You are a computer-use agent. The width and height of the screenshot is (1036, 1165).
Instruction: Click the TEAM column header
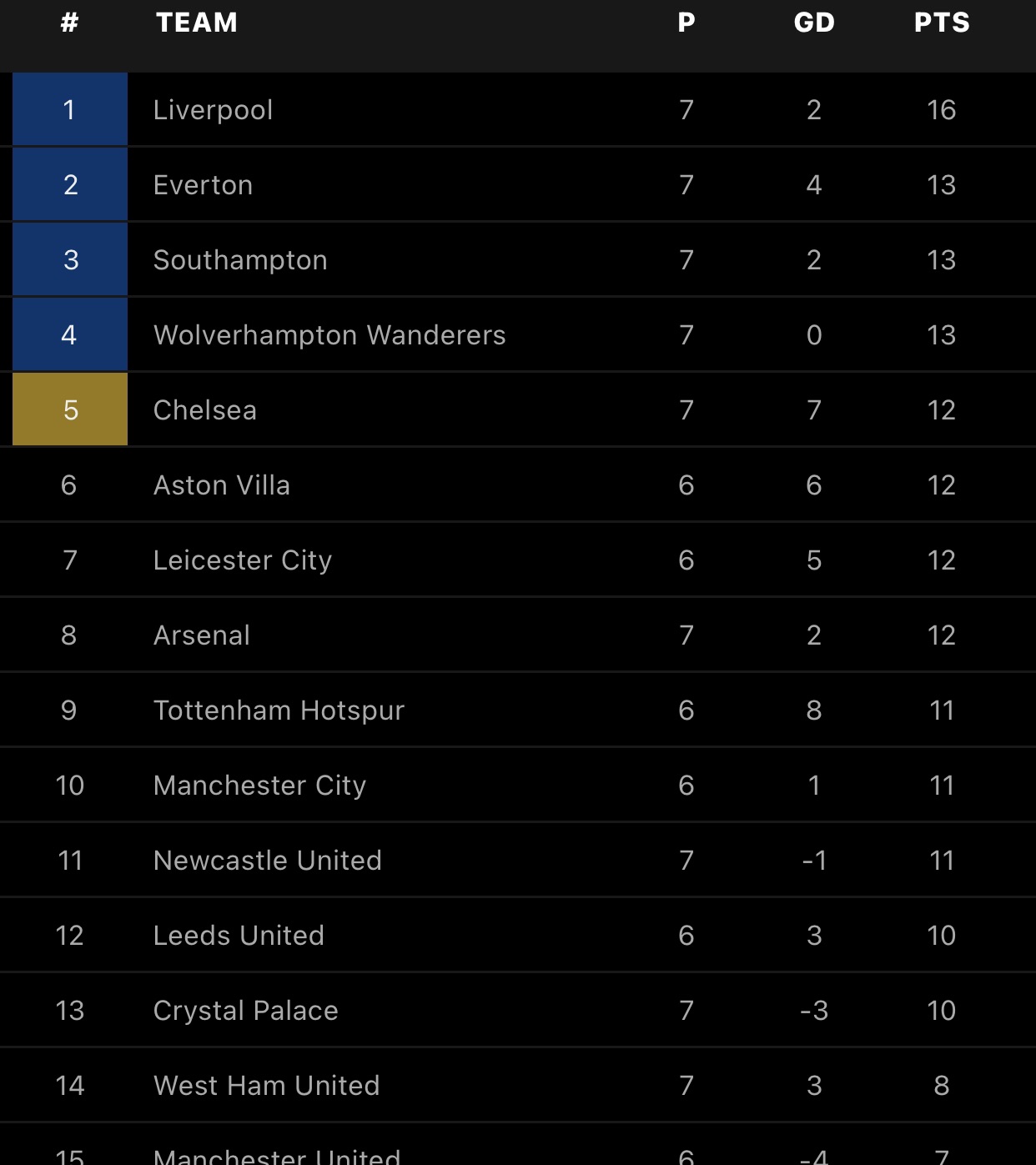(197, 23)
